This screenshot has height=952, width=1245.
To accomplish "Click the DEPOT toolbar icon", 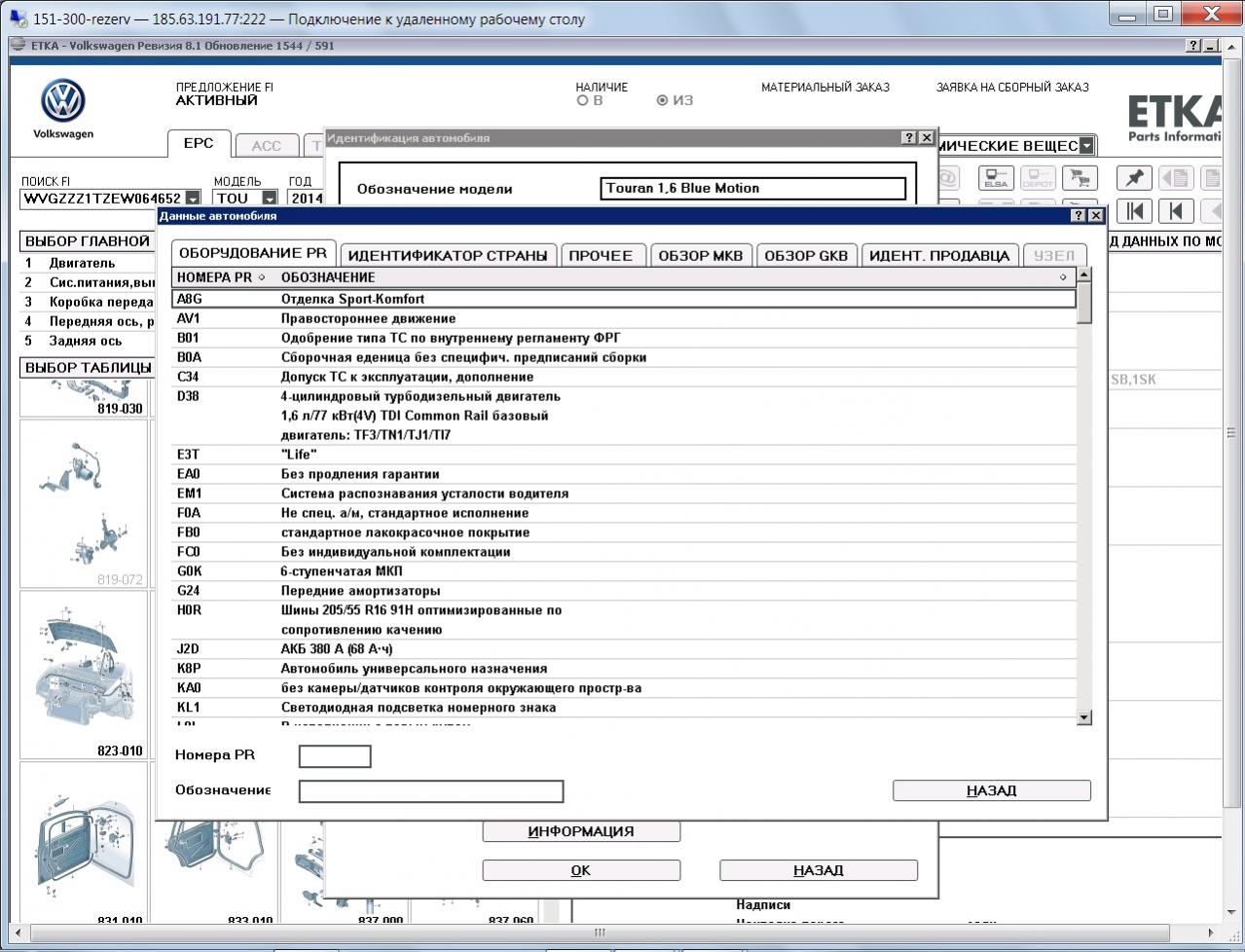I will click(1038, 178).
